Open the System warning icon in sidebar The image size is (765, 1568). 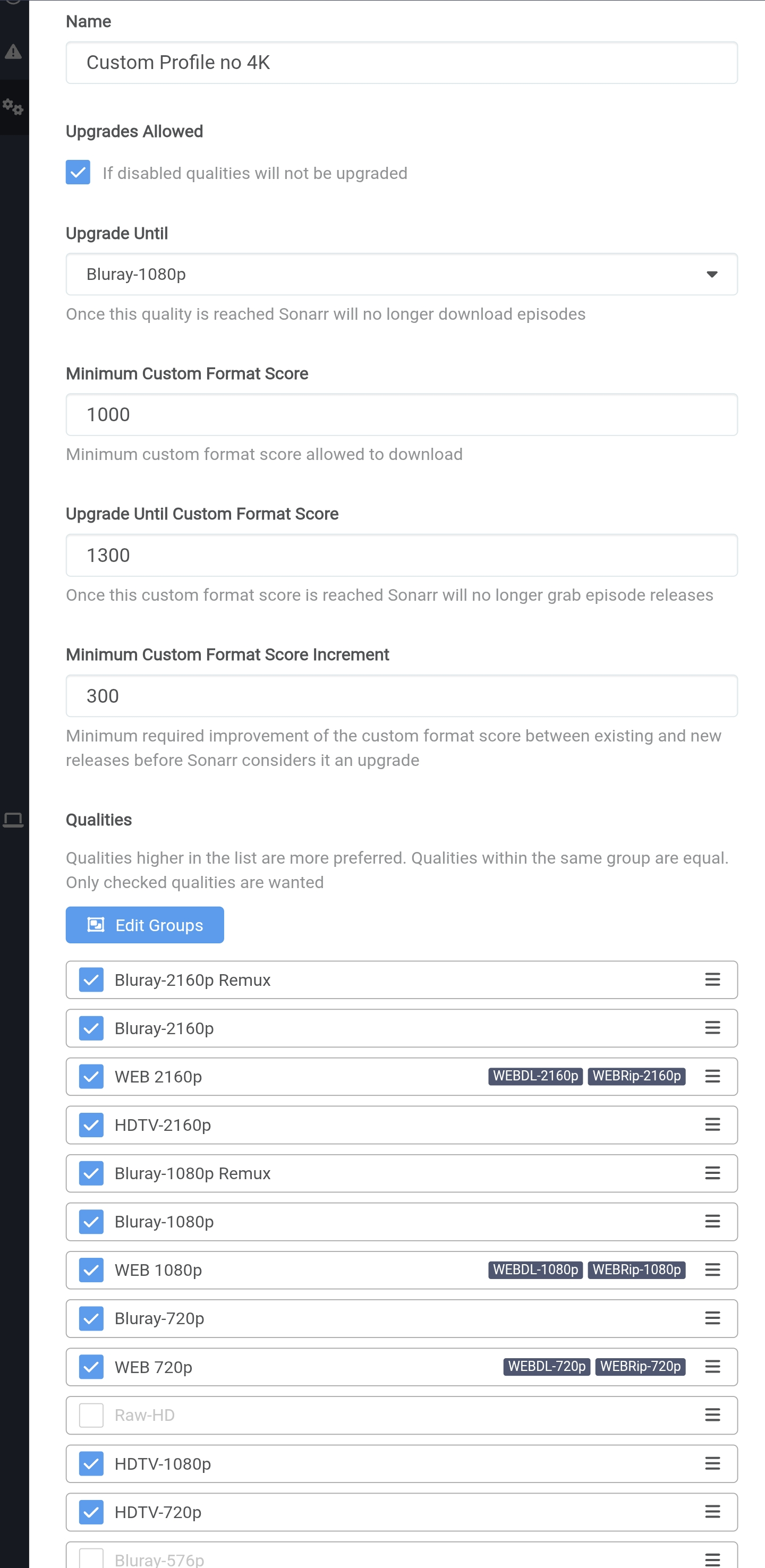tap(13, 52)
